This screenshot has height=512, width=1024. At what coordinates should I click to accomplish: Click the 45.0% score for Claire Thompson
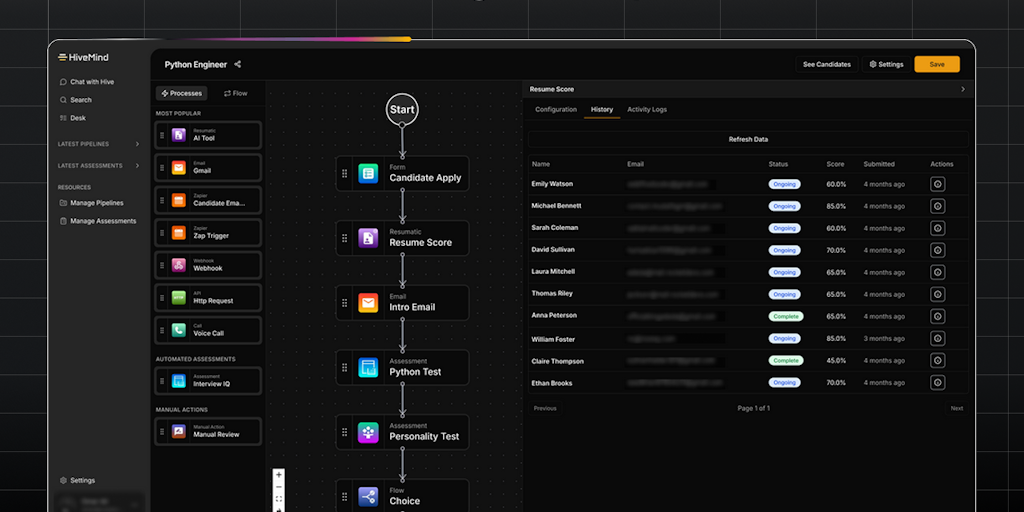[x=836, y=361]
